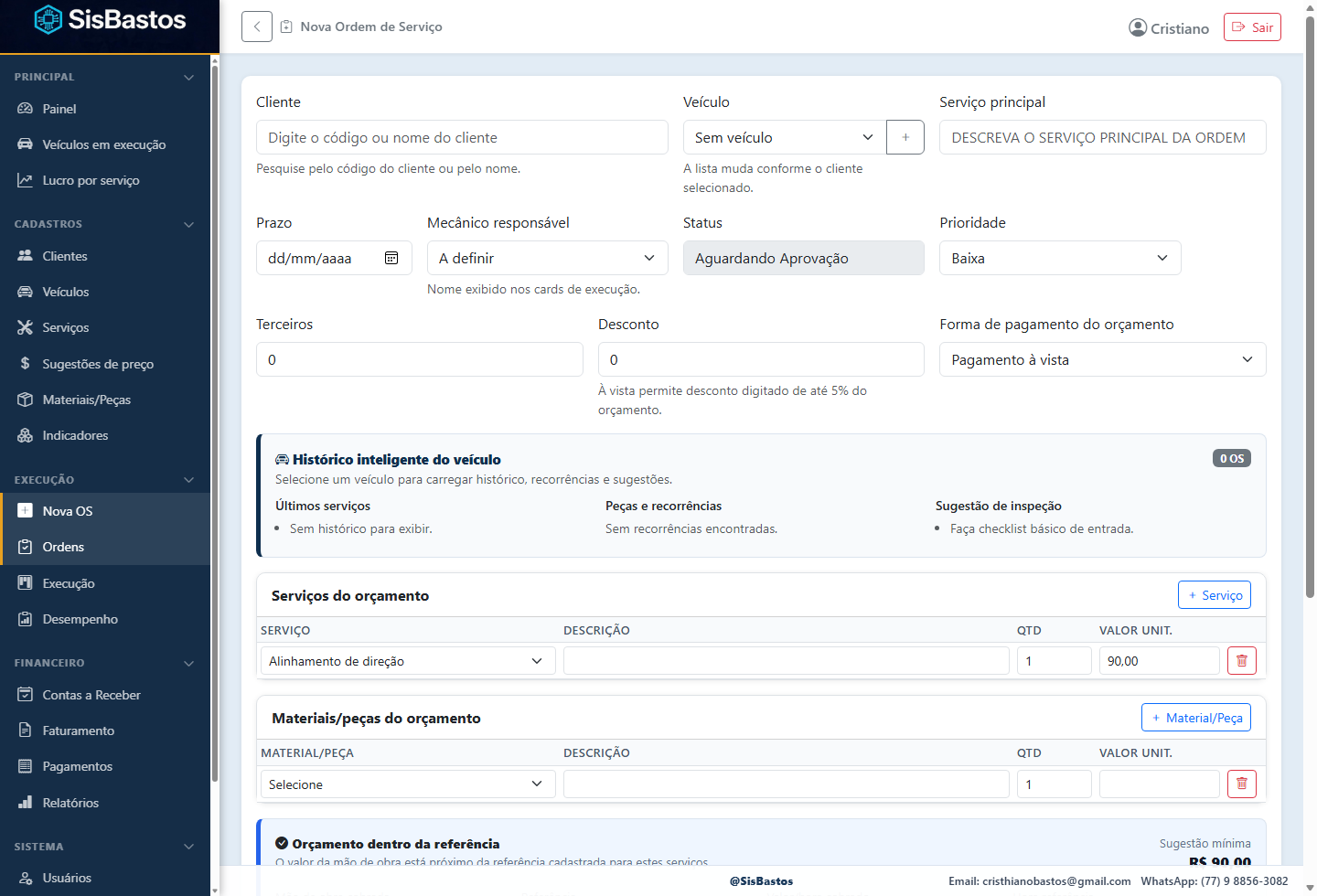Click the Relatórios bar chart icon
The image size is (1317, 896).
click(x=25, y=803)
